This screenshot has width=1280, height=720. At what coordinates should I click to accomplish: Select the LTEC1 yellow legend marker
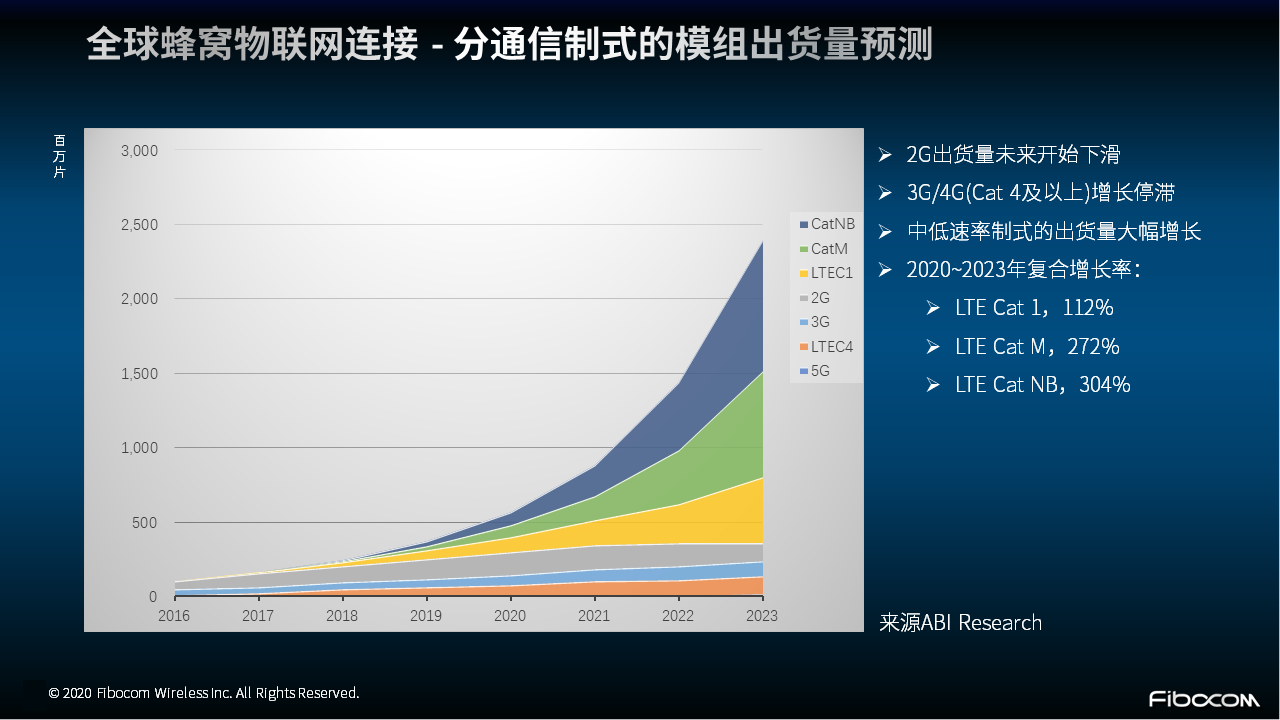pyautogui.click(x=803, y=273)
